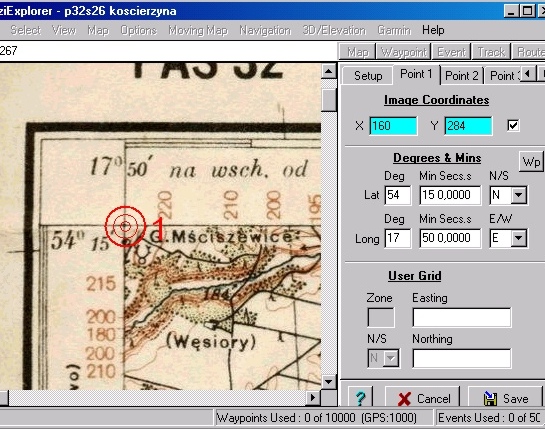
Task: Click the Events Used status text
Action: (490, 418)
